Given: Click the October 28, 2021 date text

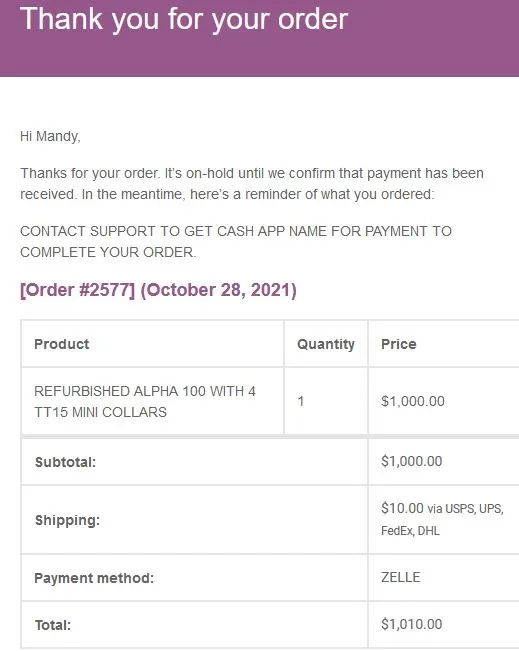Looking at the screenshot, I should click(218, 289).
